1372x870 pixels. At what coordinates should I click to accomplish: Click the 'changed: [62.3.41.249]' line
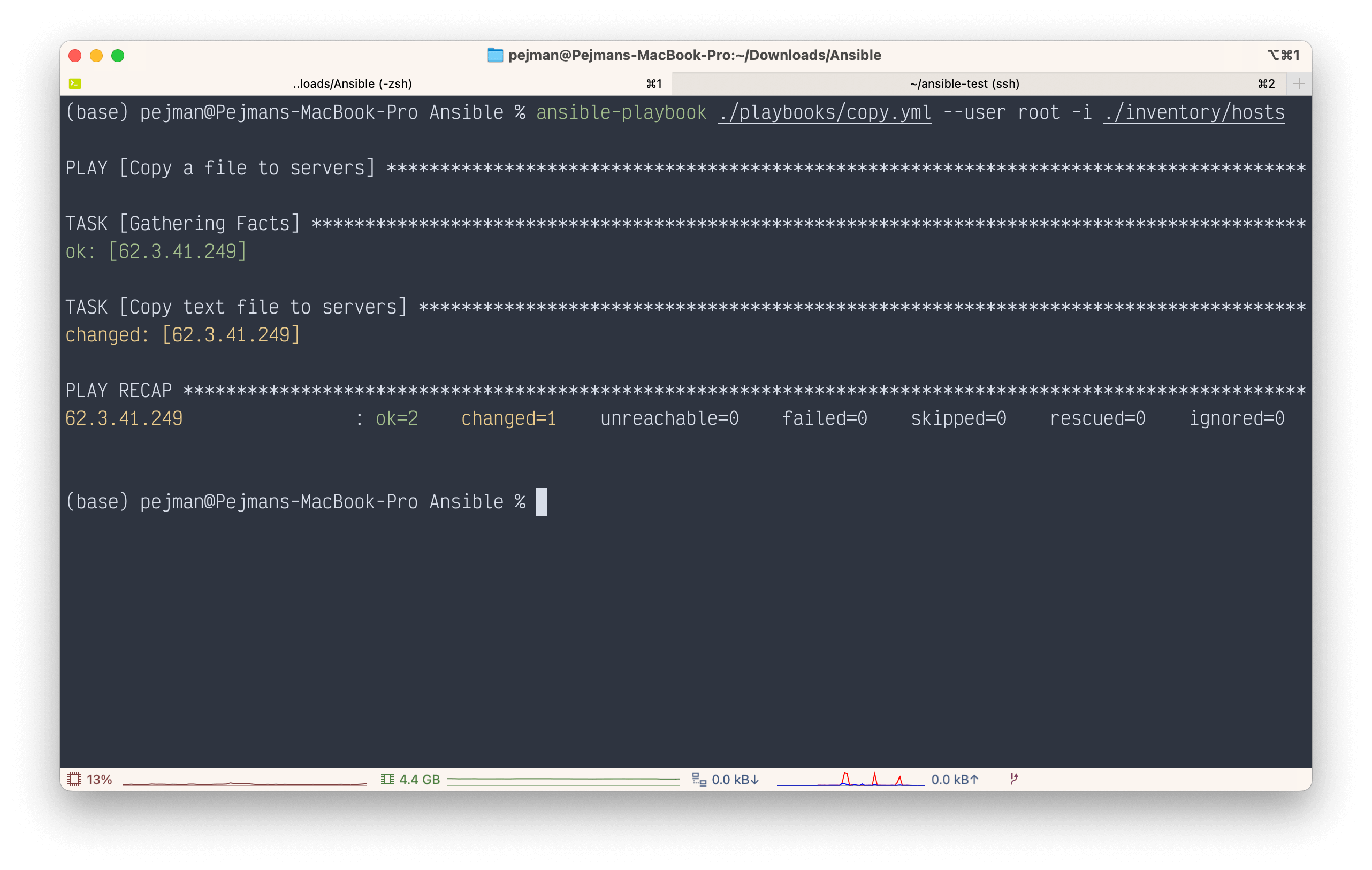coord(183,335)
